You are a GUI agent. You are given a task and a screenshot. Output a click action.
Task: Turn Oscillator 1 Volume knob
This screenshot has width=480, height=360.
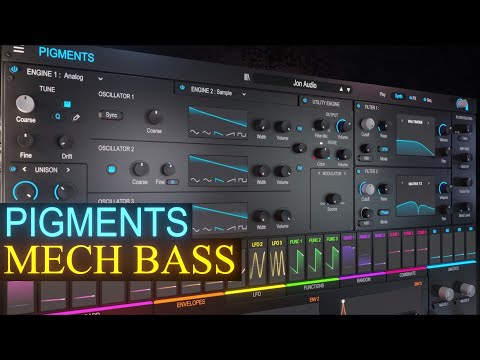[x=282, y=126]
